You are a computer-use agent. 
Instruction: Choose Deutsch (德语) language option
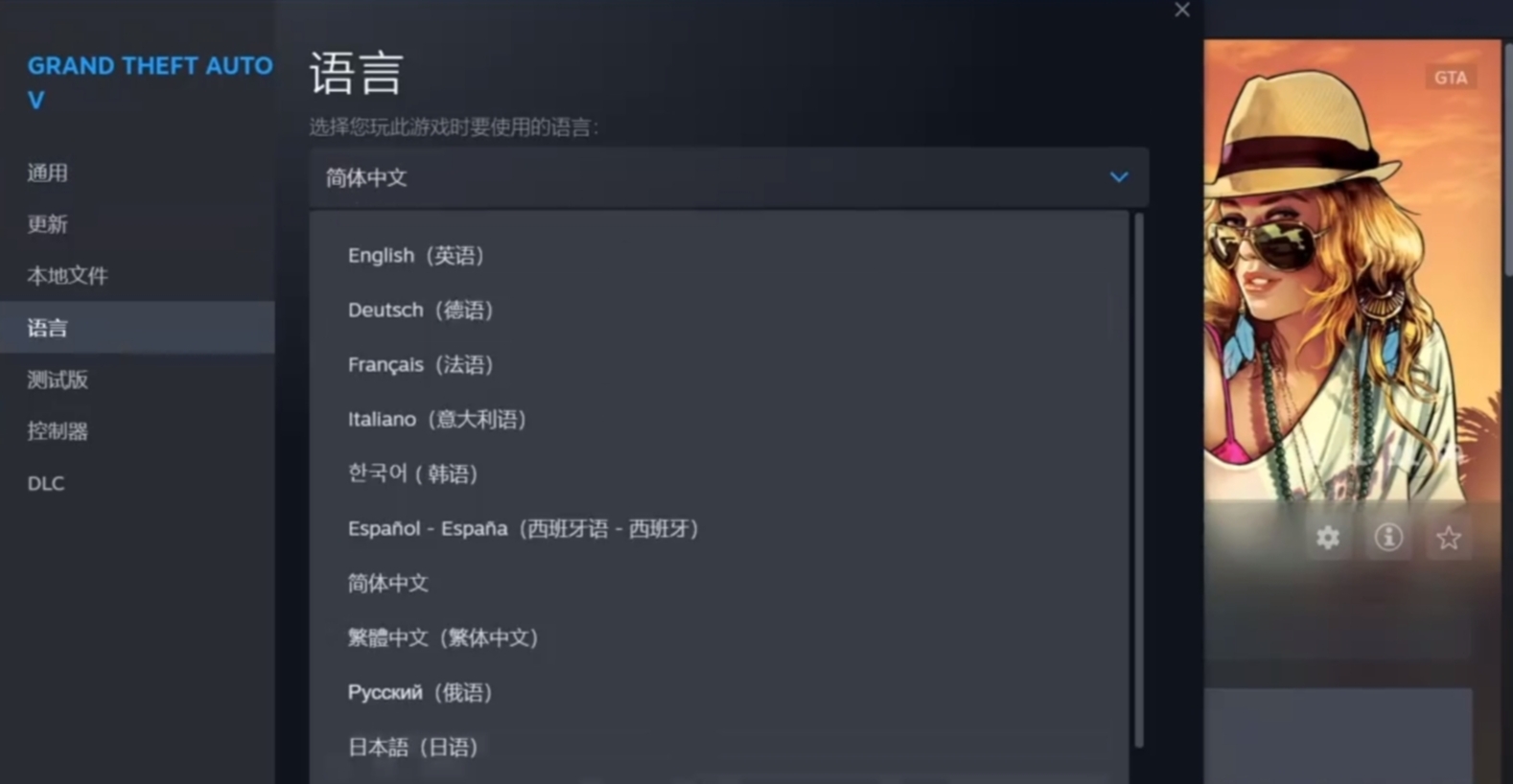pyautogui.click(x=719, y=311)
